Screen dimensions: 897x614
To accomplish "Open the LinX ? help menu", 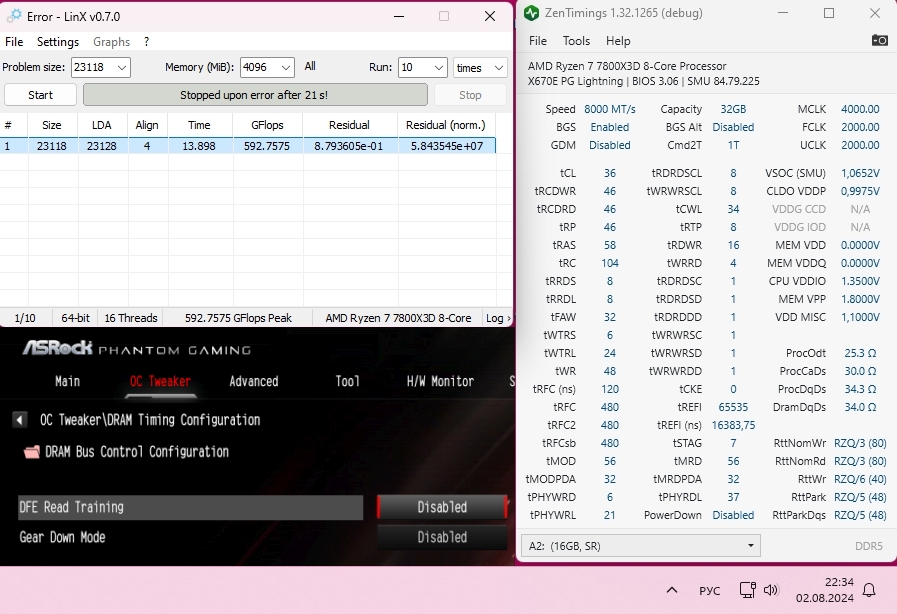I will click(146, 42).
